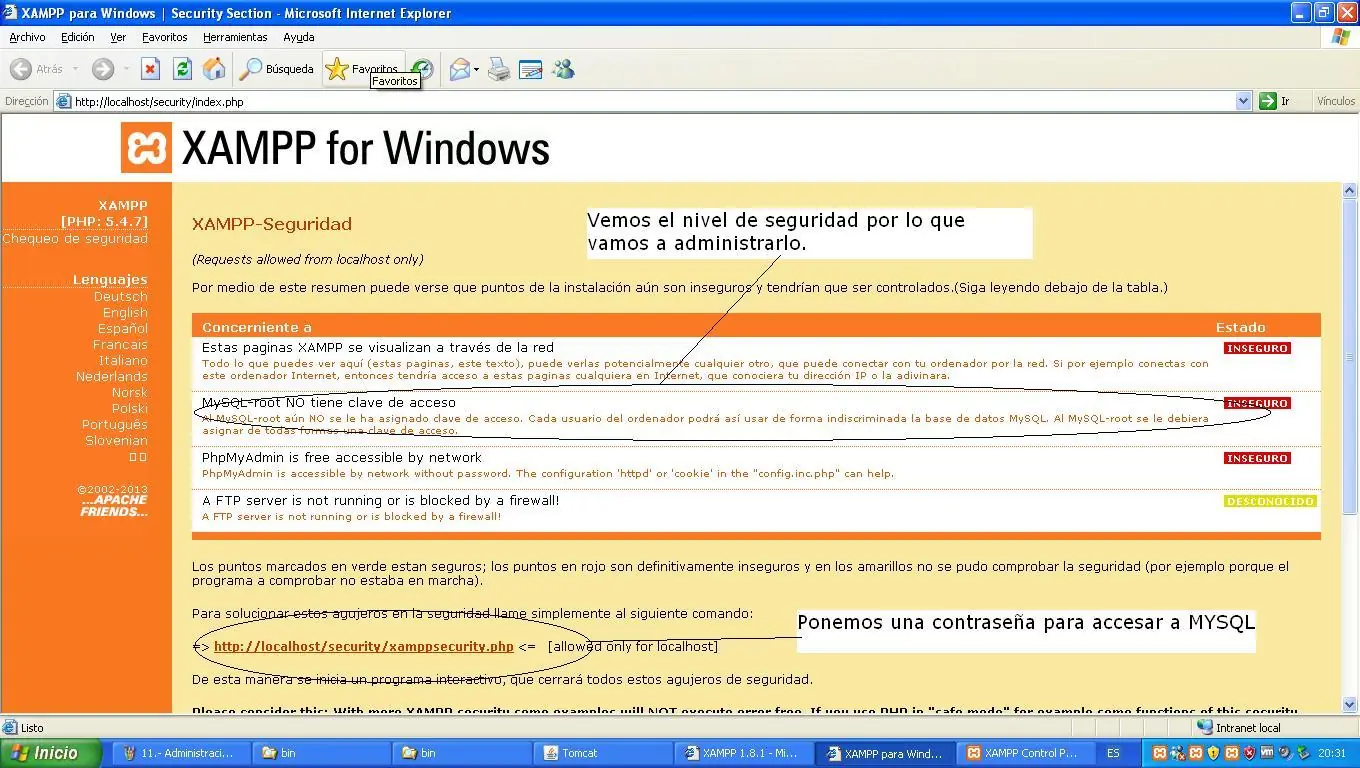The height and width of the screenshot is (768, 1360).
Task: Switch language to Nederlands
Action: tap(112, 377)
